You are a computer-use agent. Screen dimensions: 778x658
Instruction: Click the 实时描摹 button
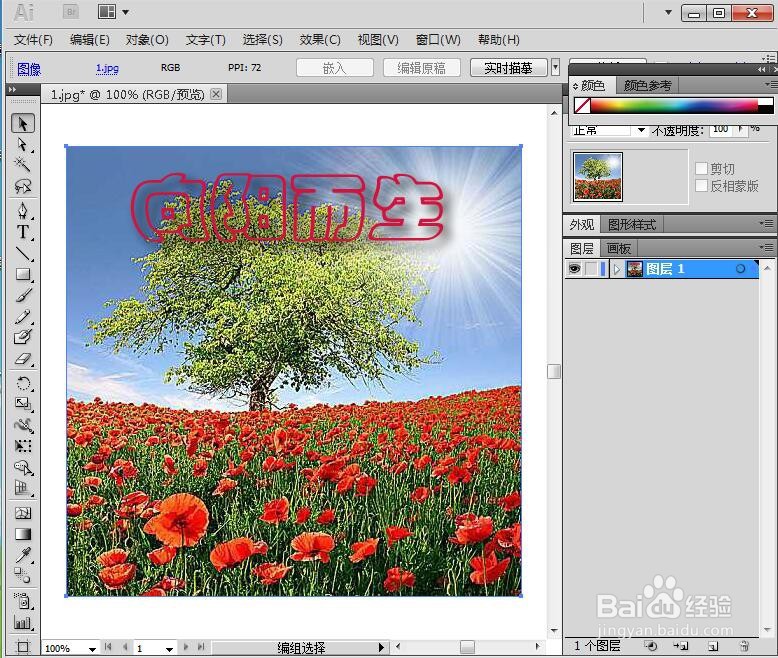(x=509, y=67)
